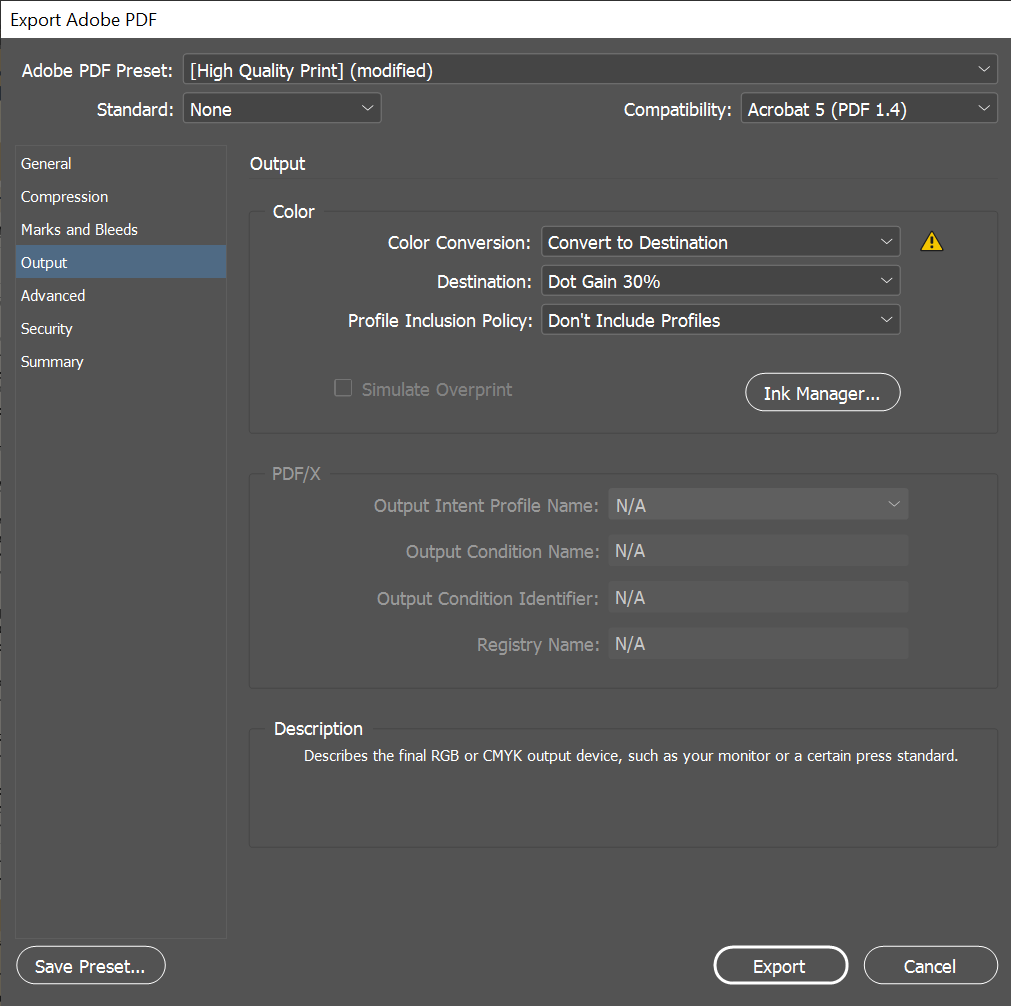Image resolution: width=1011 pixels, height=1006 pixels.
Task: Click the Compatibility label
Action: tap(677, 110)
